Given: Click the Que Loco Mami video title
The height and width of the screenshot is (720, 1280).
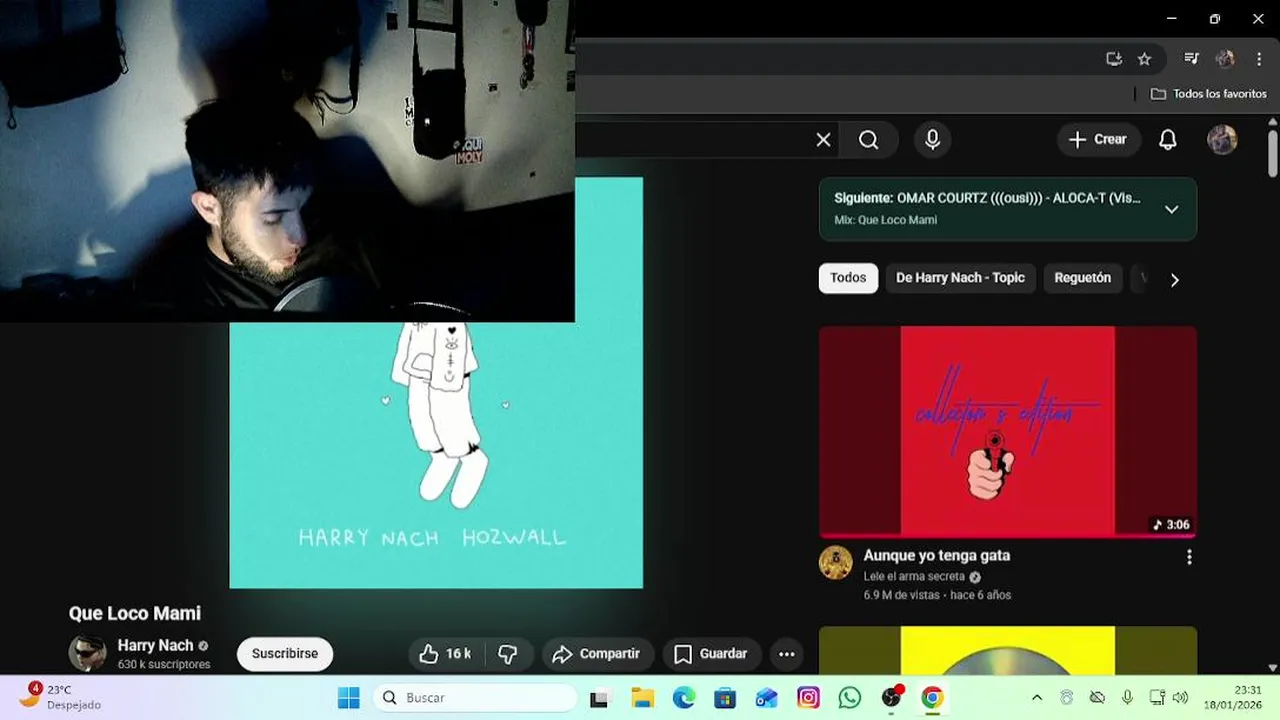Looking at the screenshot, I should click(135, 613).
